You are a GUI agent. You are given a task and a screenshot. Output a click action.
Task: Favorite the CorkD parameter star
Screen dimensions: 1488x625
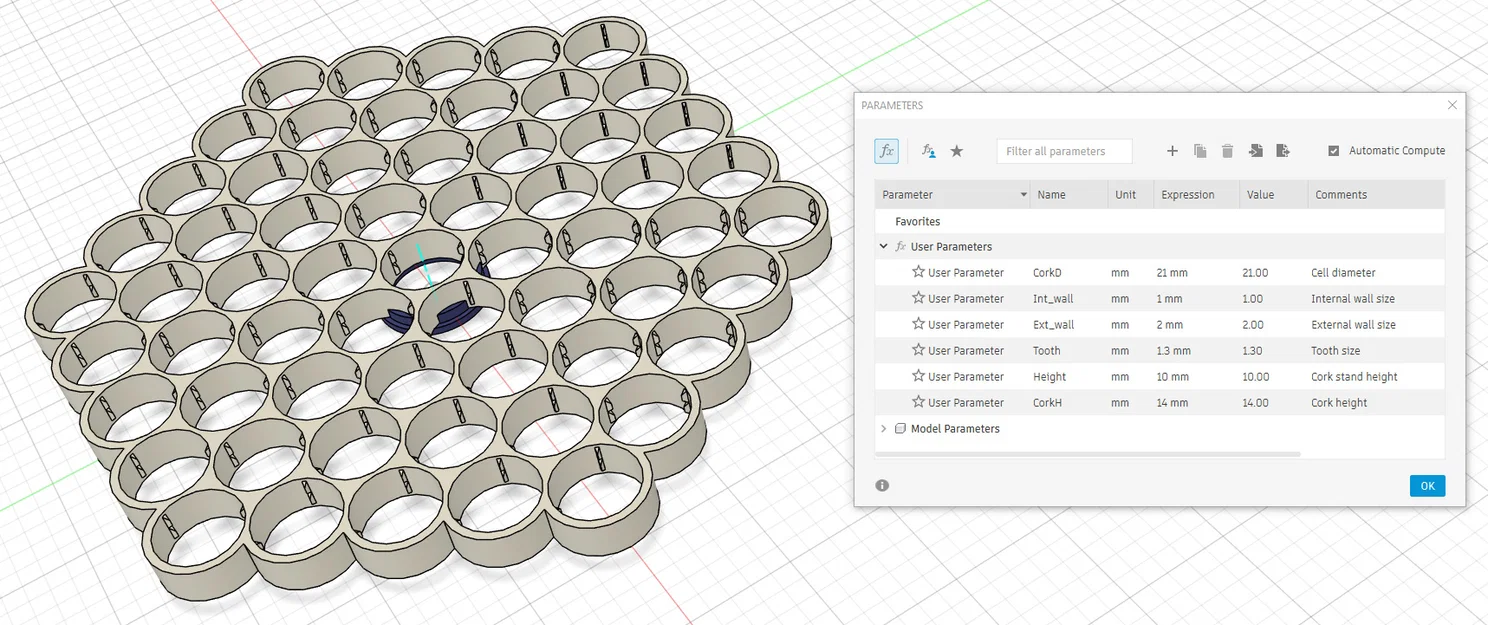[918, 272]
